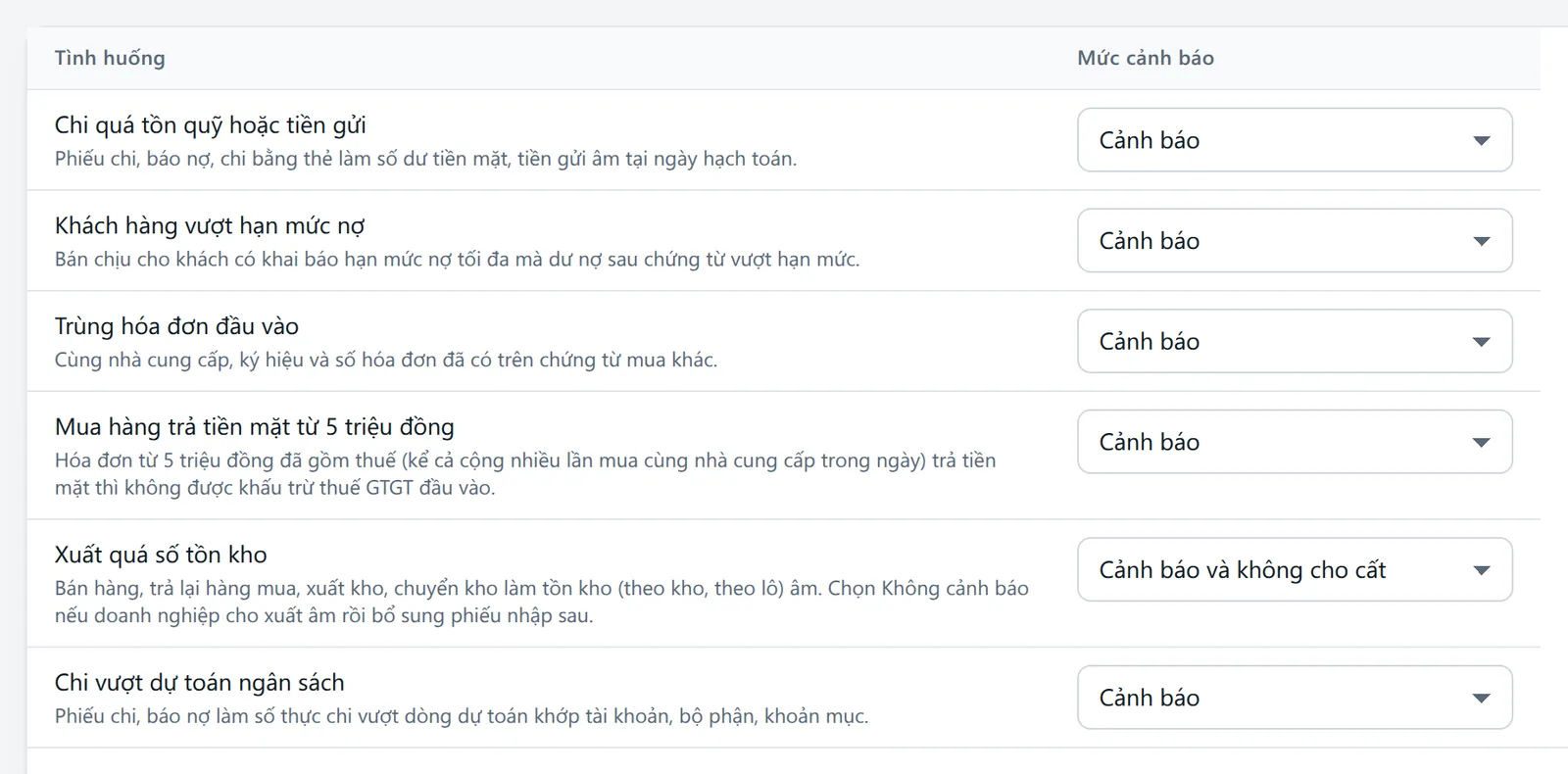Viewport: 1568px width, 774px height.
Task: Open warning level dropdown for Chi quá tồn quỹ
Action: 1295,140
